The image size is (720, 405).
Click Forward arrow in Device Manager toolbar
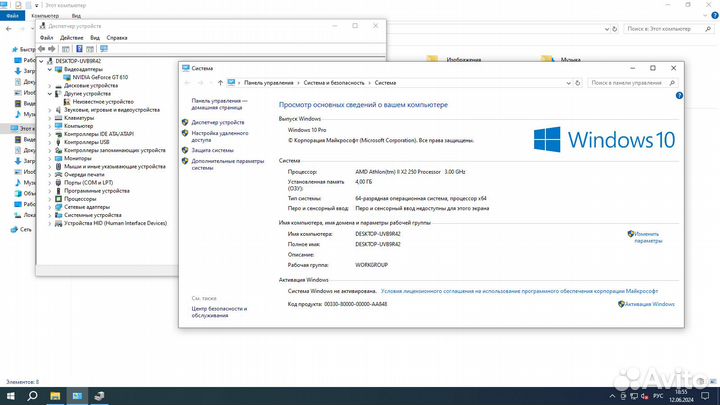52,49
